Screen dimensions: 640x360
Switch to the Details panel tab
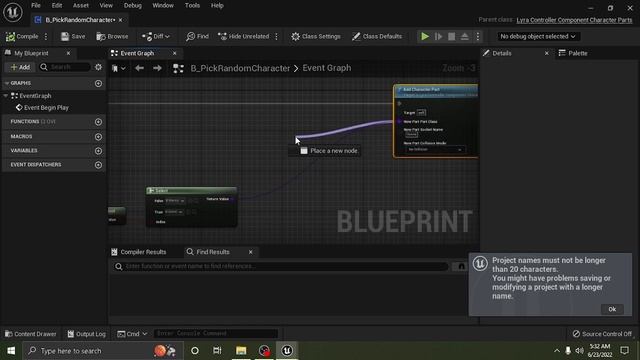coord(502,53)
